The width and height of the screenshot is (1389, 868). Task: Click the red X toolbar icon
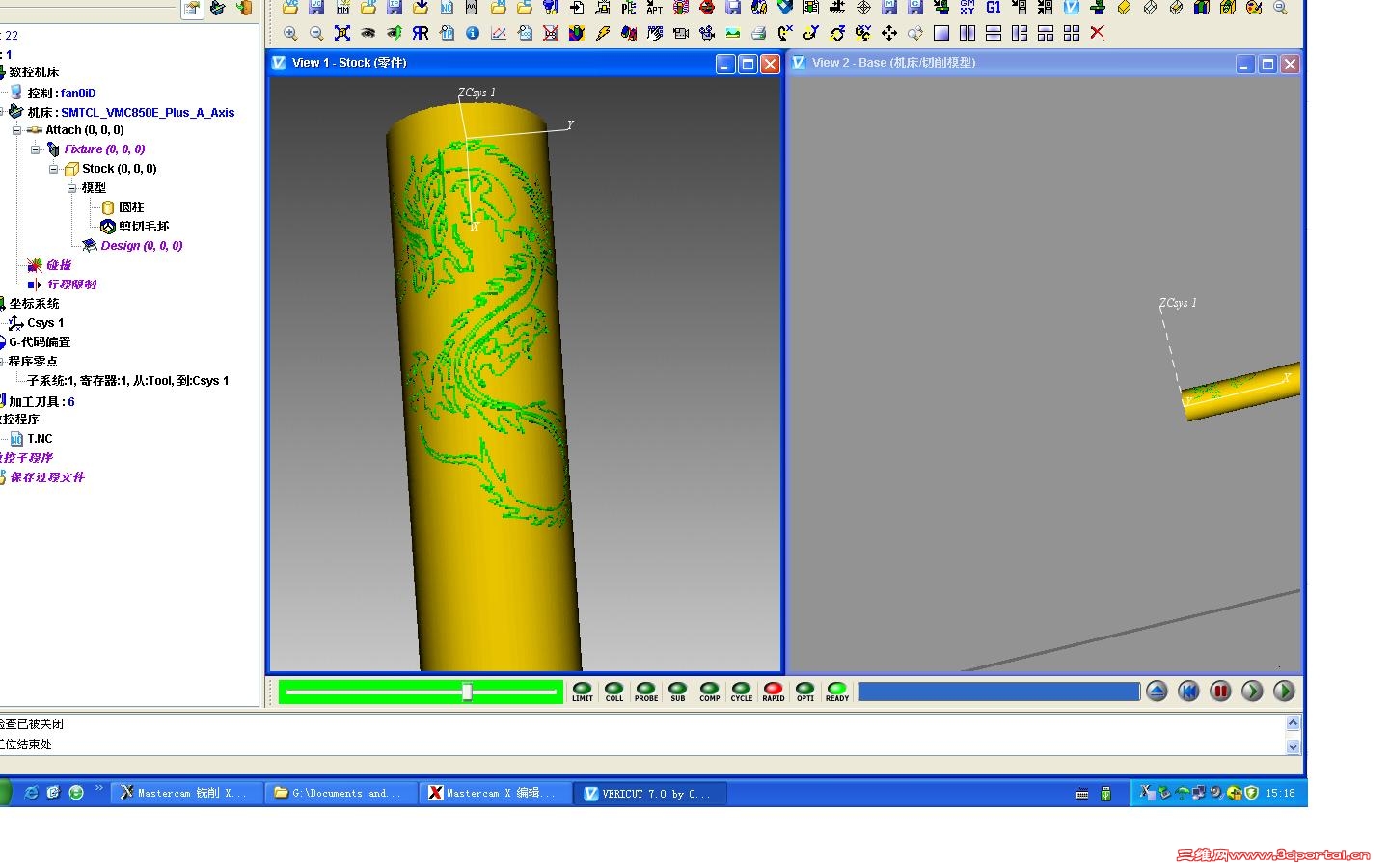(x=1098, y=33)
